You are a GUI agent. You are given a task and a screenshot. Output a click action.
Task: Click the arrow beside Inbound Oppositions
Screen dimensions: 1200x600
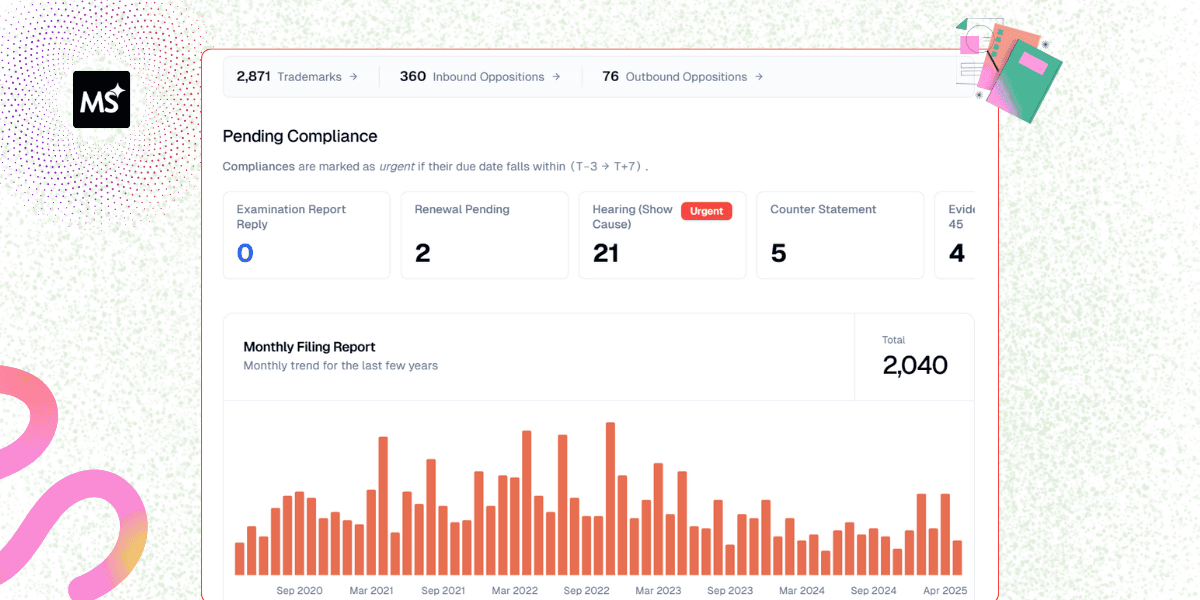point(556,77)
